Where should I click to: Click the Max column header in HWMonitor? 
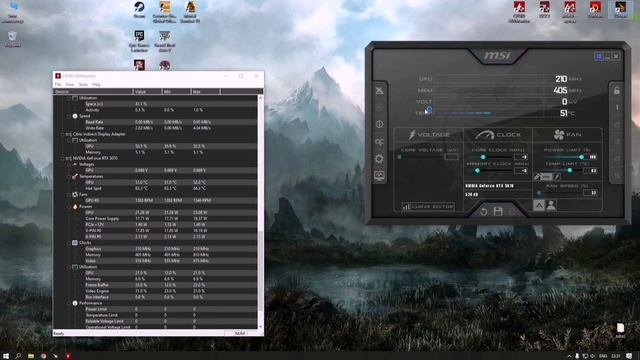click(206, 92)
